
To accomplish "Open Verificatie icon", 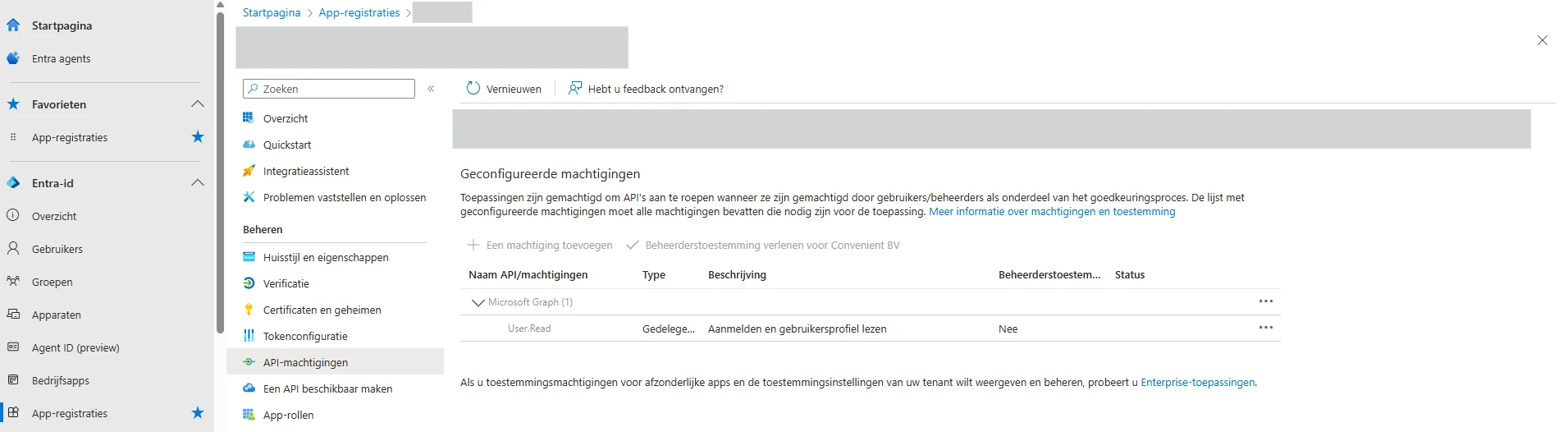I will click(249, 283).
